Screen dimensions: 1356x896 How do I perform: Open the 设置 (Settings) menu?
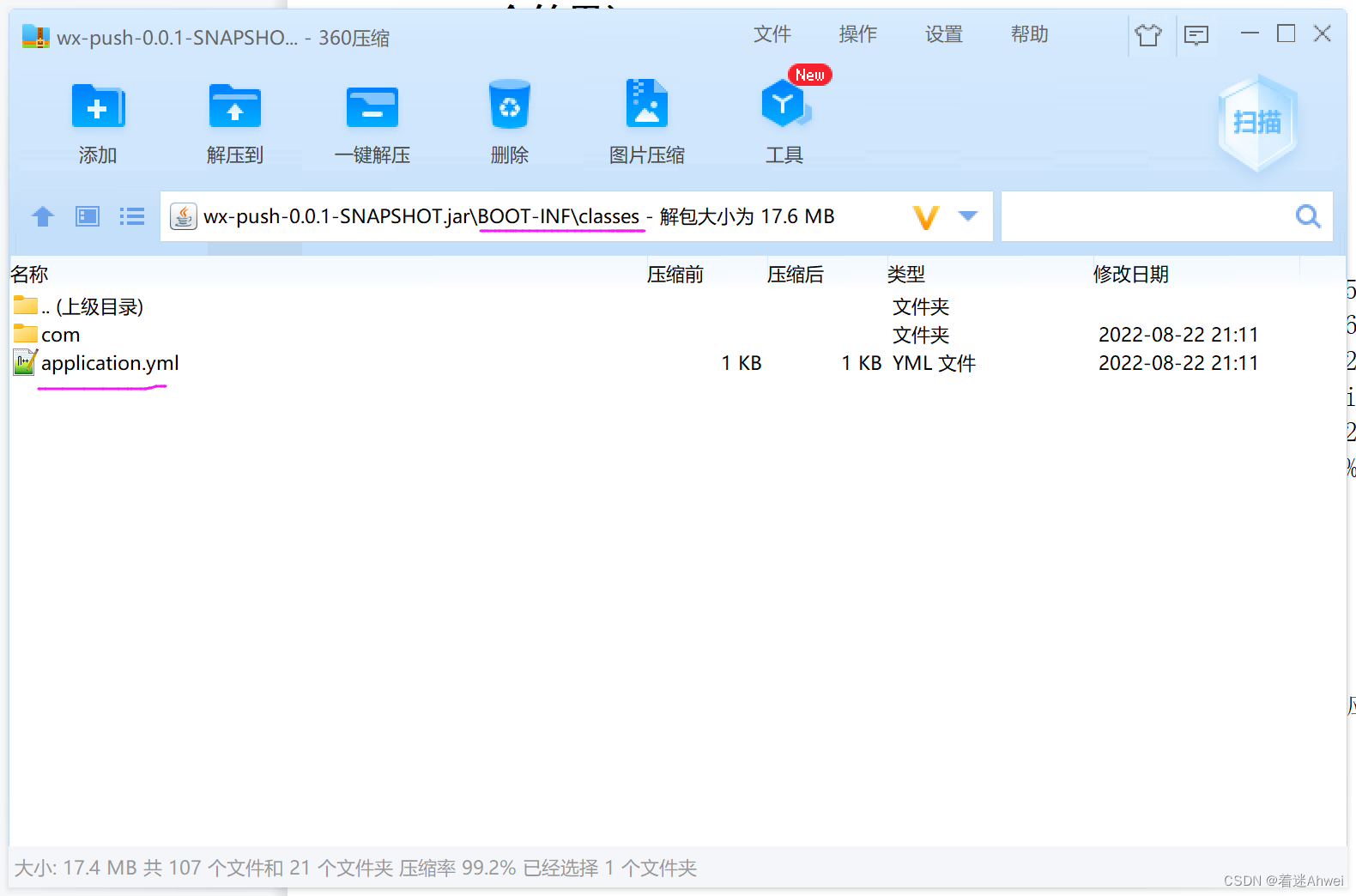944,34
